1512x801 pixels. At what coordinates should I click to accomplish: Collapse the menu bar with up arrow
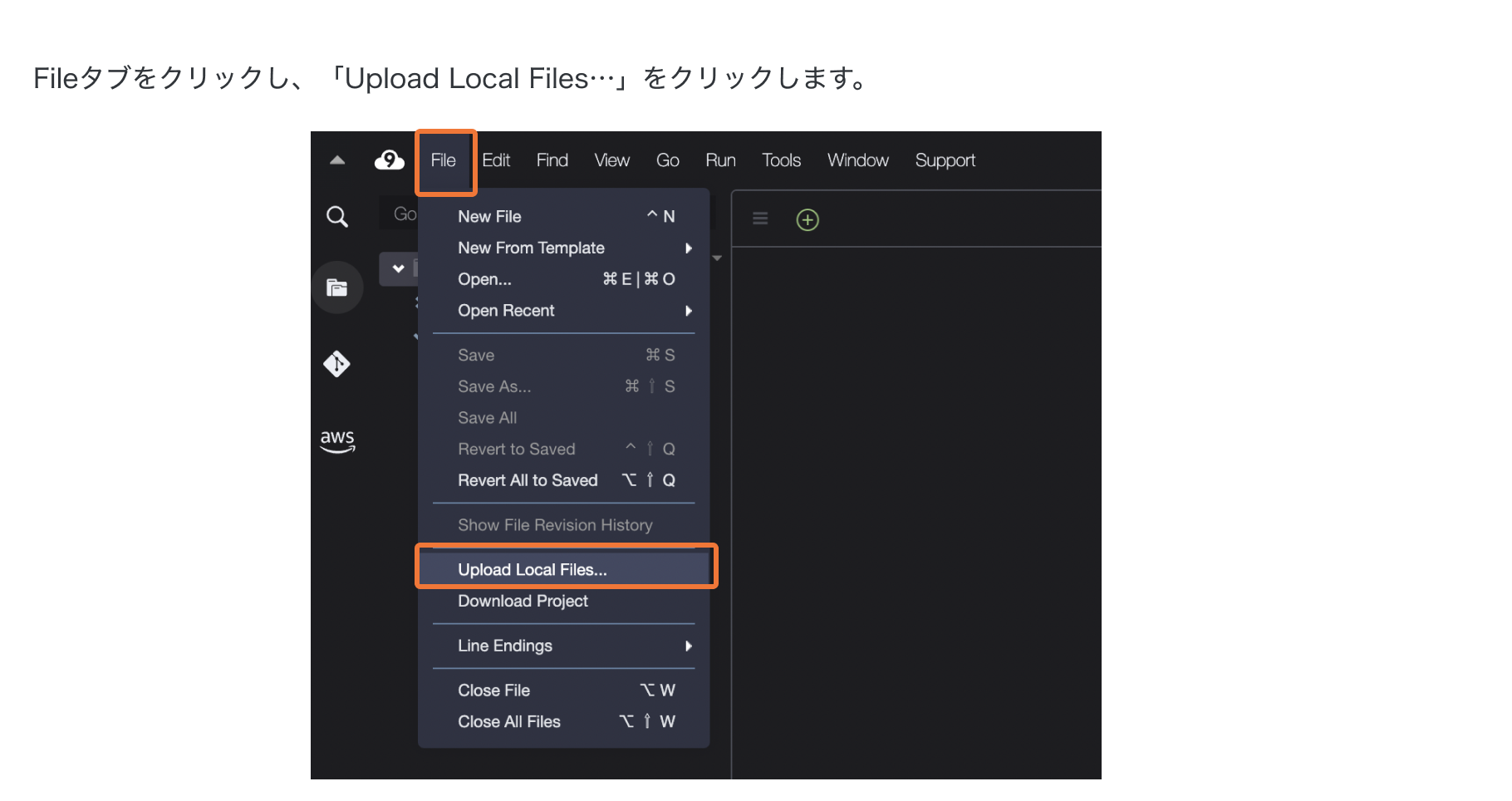[x=337, y=160]
